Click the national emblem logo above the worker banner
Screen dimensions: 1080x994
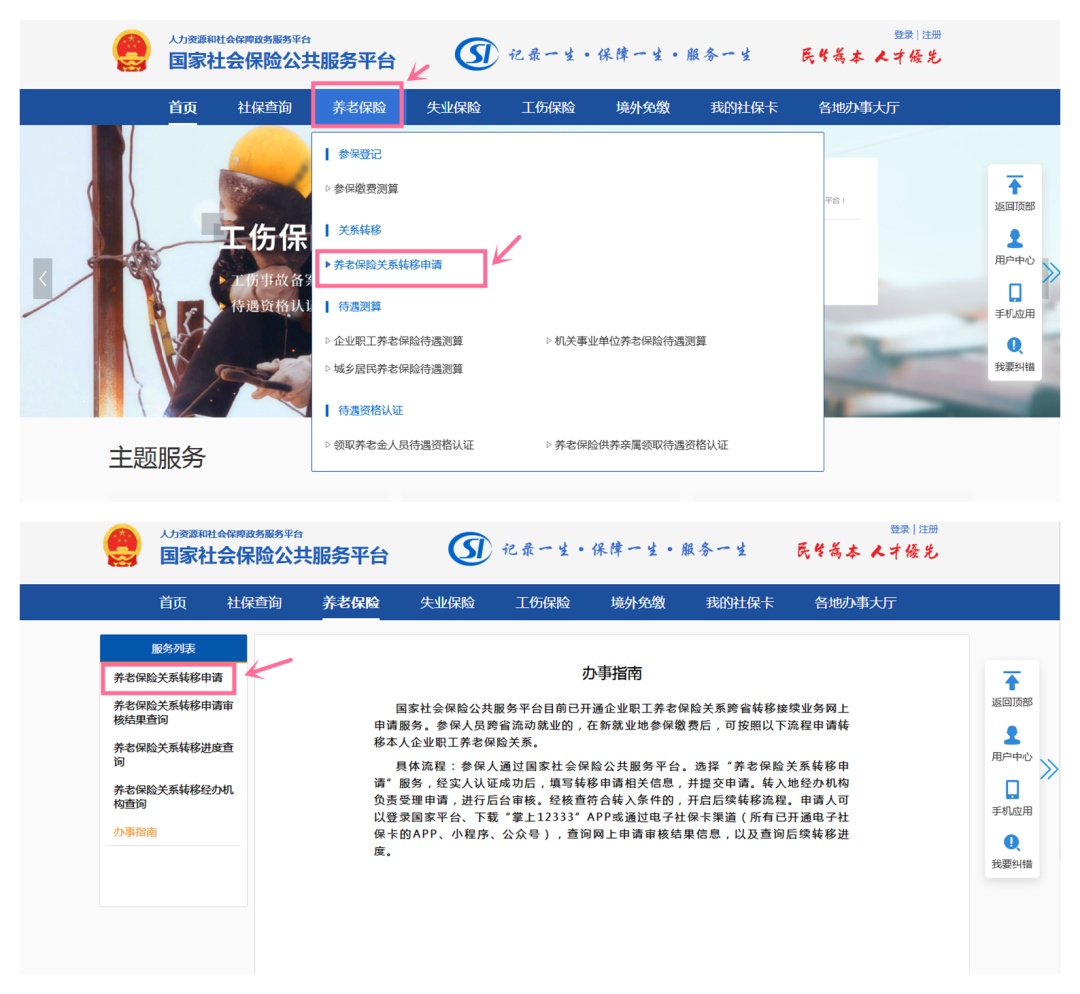(x=131, y=52)
